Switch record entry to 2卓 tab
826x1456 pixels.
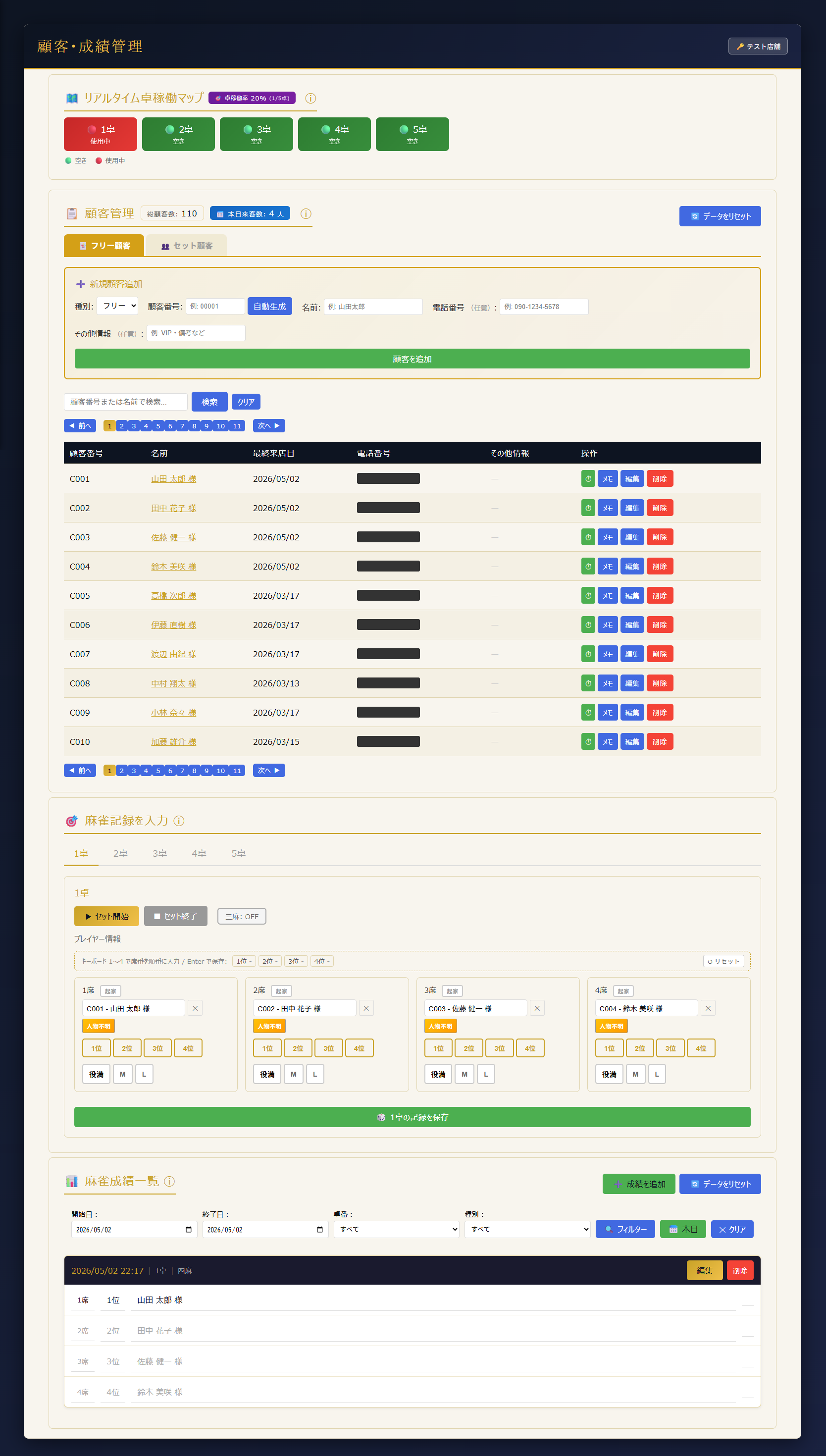tap(120, 854)
